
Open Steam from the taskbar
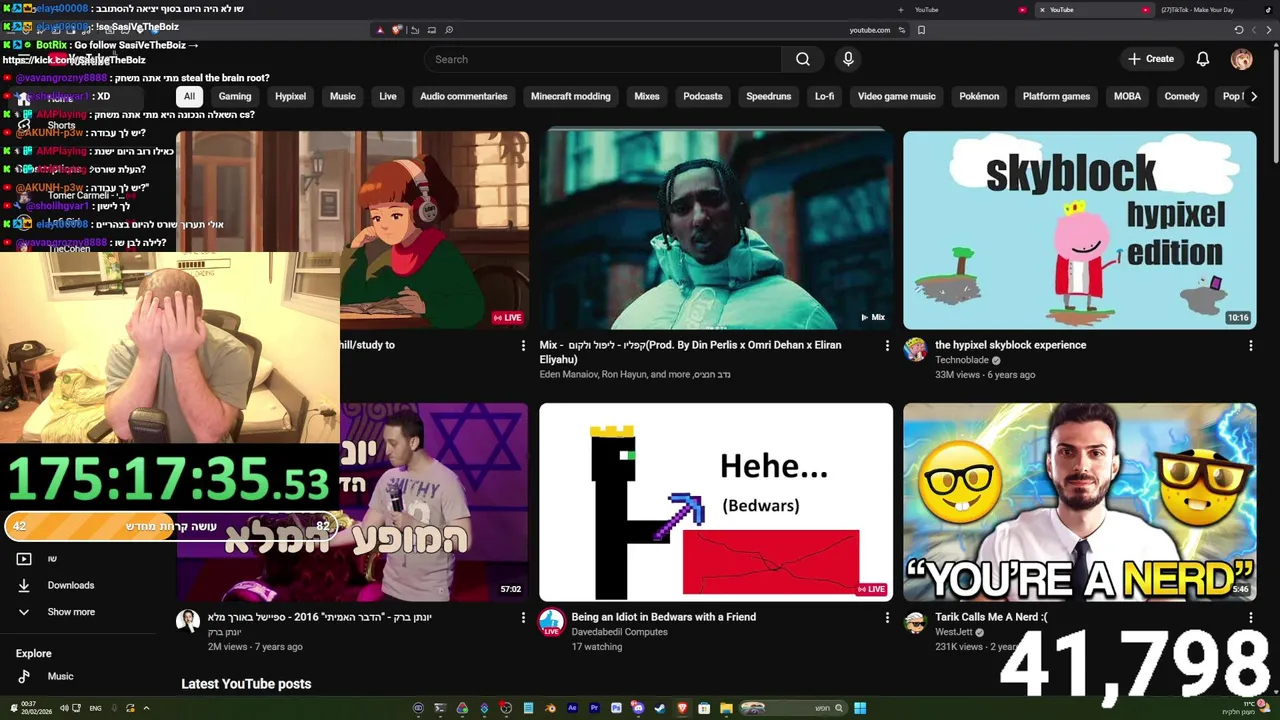660,709
